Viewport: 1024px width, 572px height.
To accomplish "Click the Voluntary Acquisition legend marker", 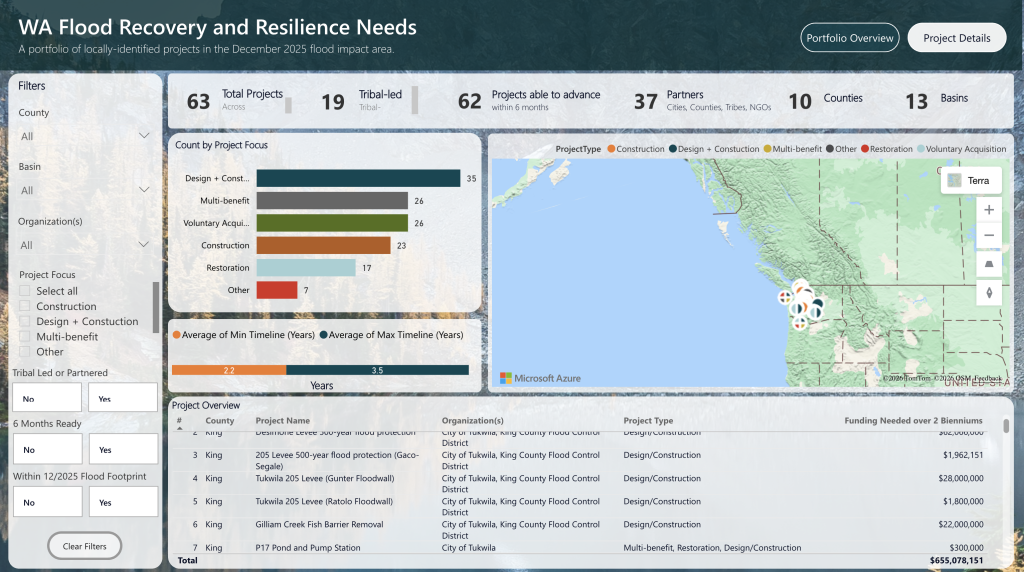I will (921, 149).
